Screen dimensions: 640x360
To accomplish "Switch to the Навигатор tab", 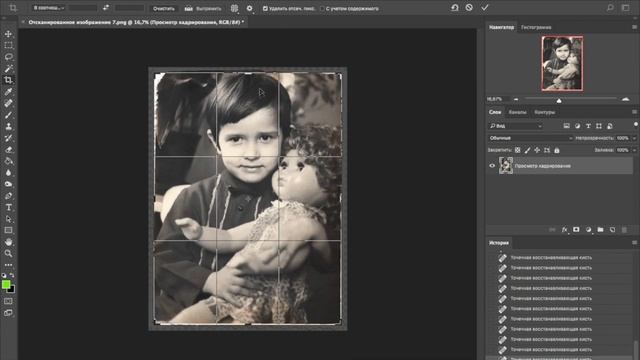I will coord(501,27).
